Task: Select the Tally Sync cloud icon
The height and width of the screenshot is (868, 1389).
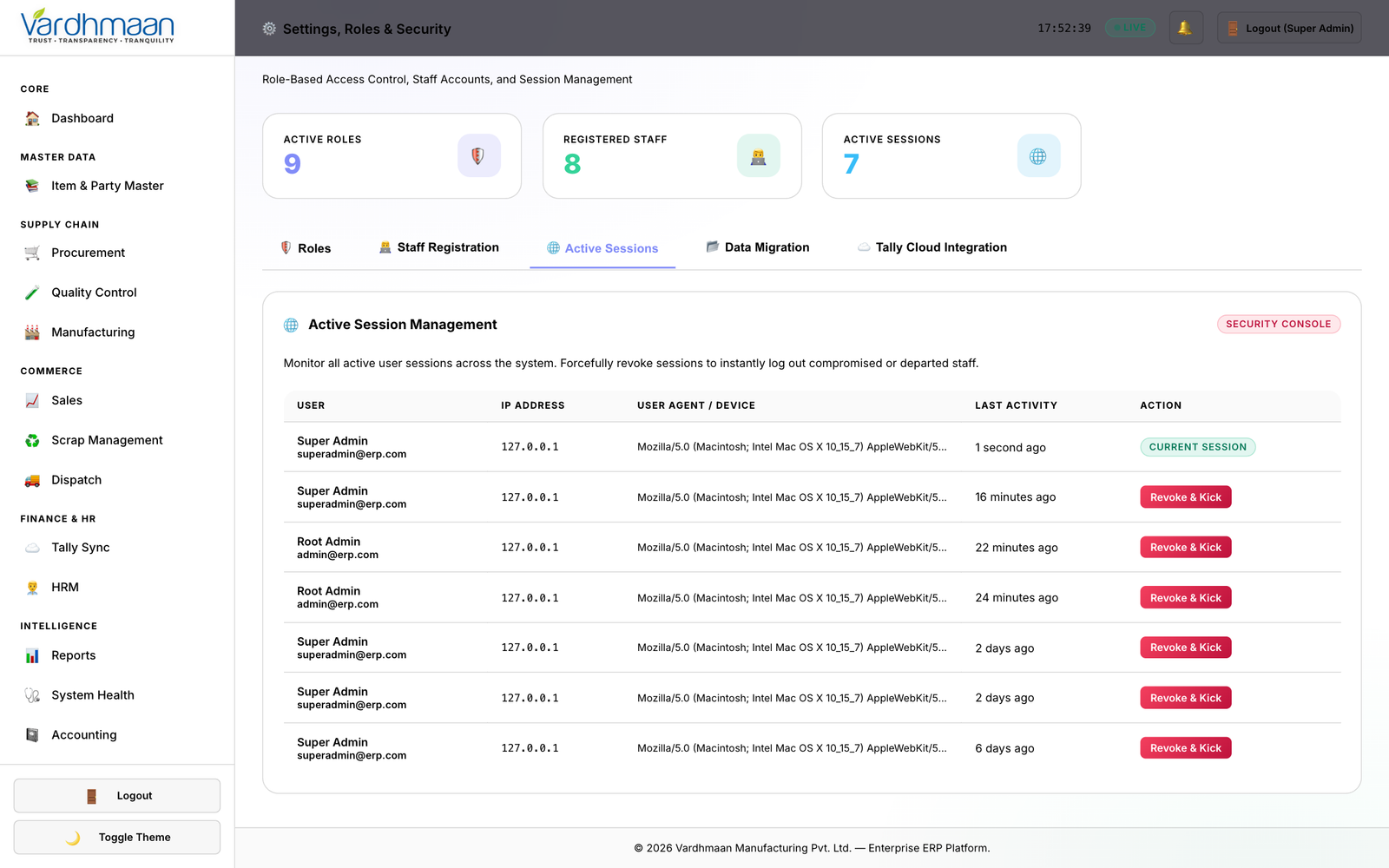Action: point(32,548)
